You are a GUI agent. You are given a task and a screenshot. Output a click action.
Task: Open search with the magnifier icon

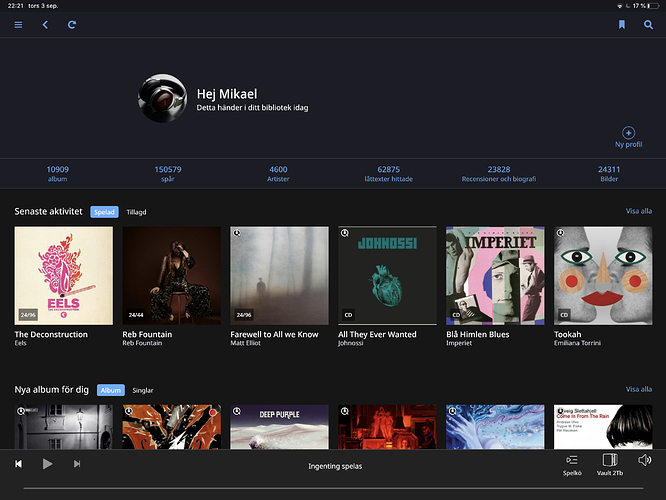tap(648, 25)
